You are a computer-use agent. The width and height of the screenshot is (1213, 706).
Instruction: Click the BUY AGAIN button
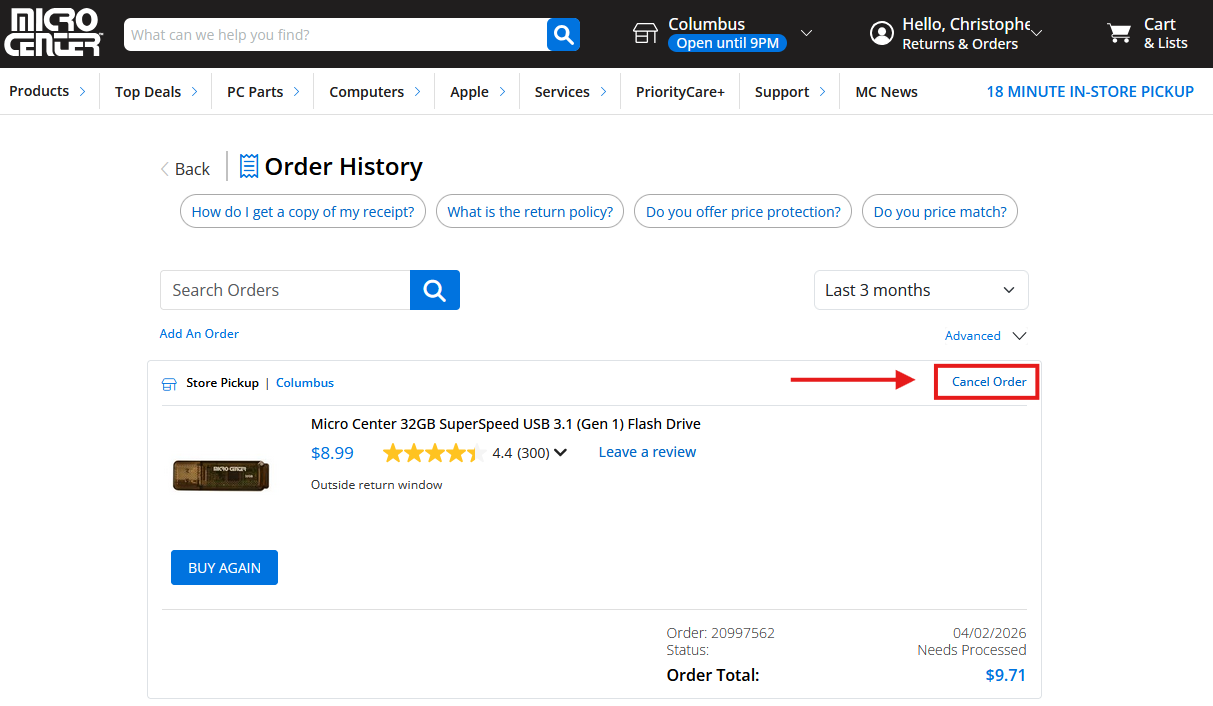pyautogui.click(x=224, y=567)
